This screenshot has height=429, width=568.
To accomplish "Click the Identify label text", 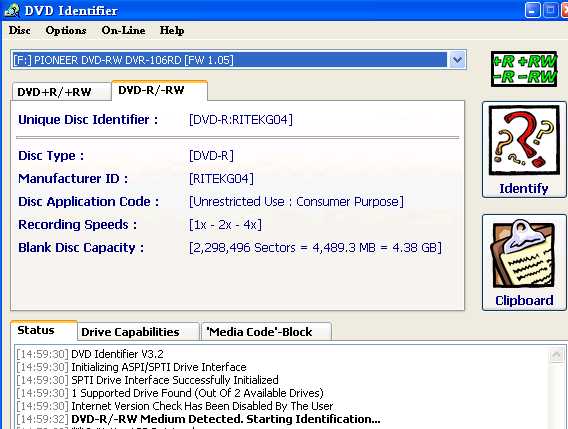I will pyautogui.click(x=524, y=188).
